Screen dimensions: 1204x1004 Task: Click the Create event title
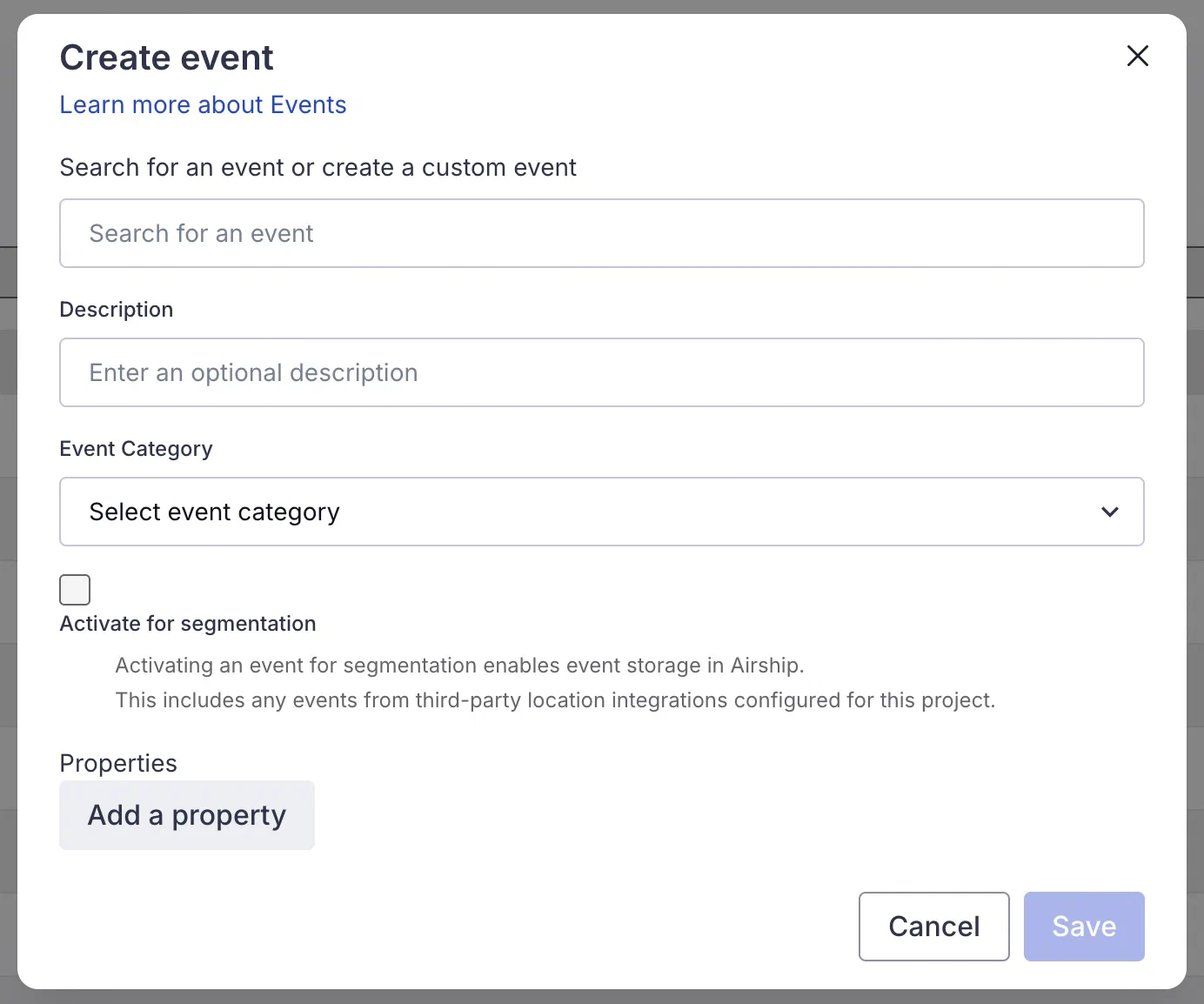pyautogui.click(x=166, y=57)
